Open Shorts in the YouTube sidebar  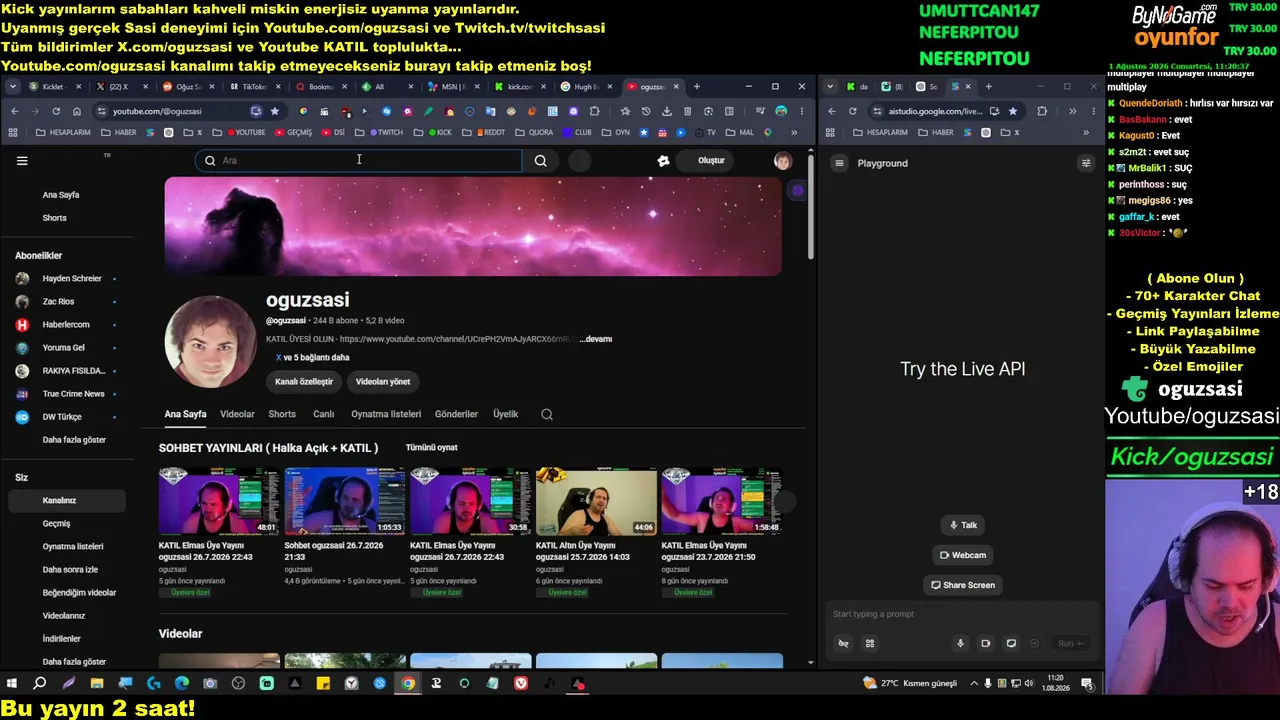[55, 218]
